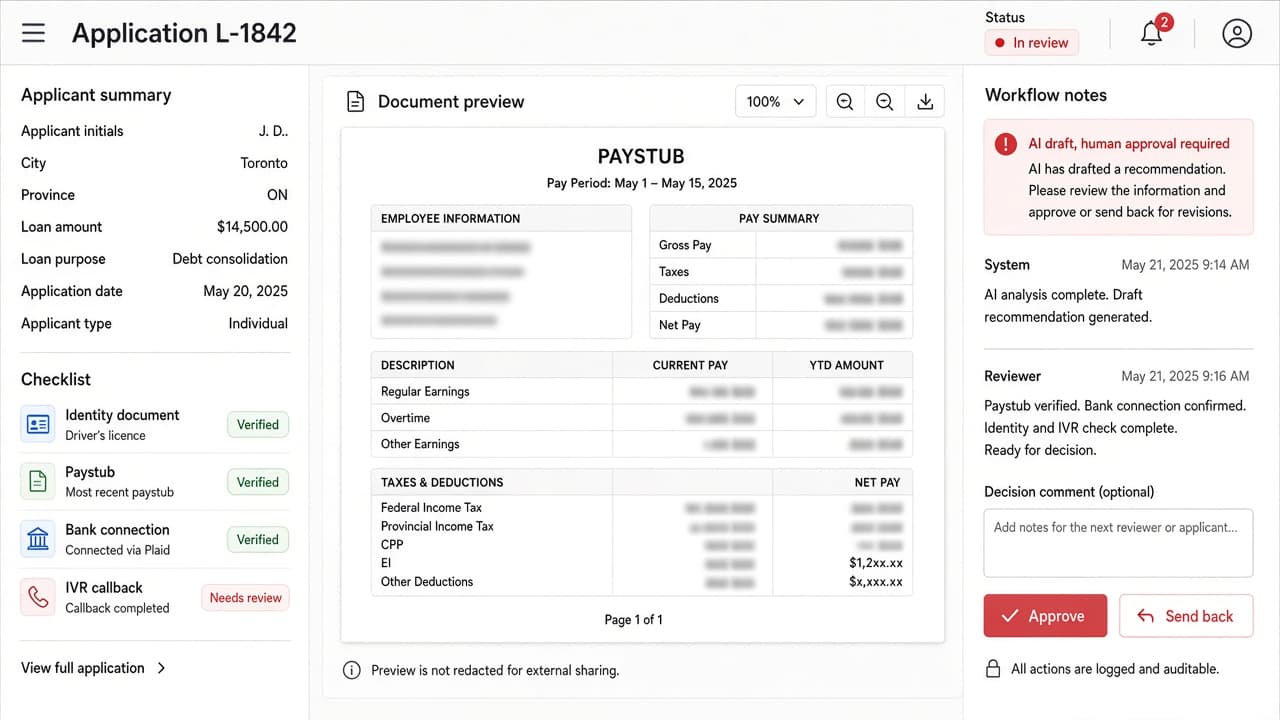Image resolution: width=1280 pixels, height=720 pixels.
Task: Open the 100% zoom level dropdown
Action: pos(776,101)
